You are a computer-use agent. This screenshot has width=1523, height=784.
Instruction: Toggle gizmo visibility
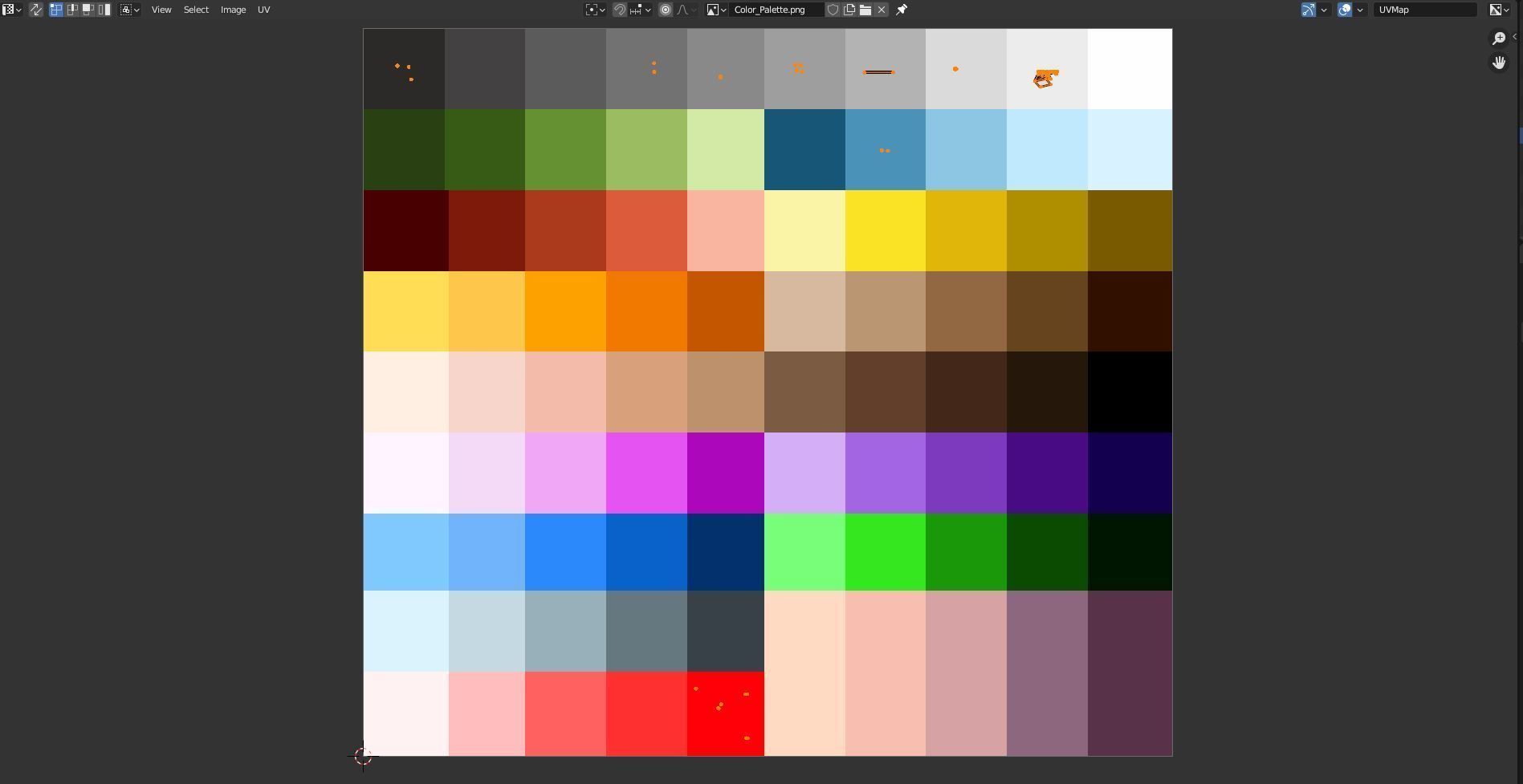click(x=1309, y=10)
